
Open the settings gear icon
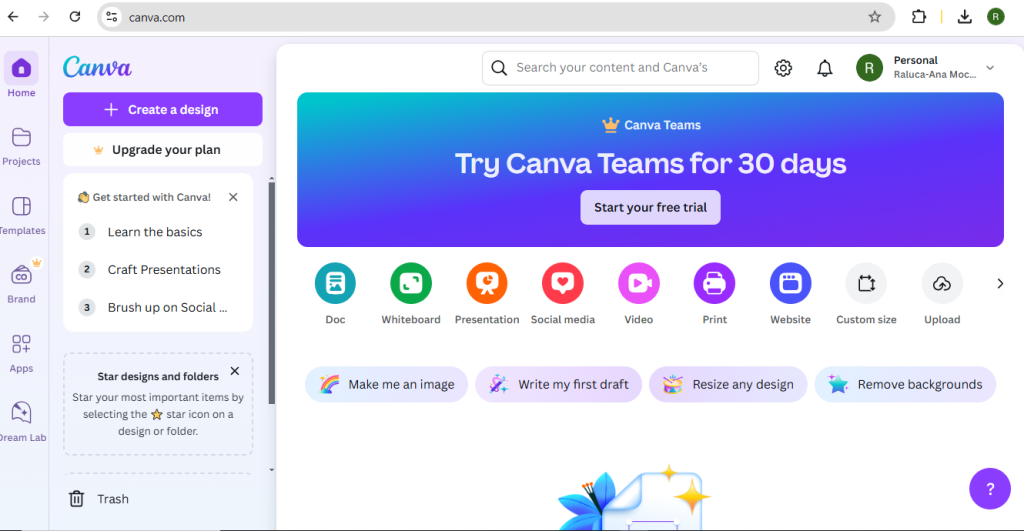point(783,68)
